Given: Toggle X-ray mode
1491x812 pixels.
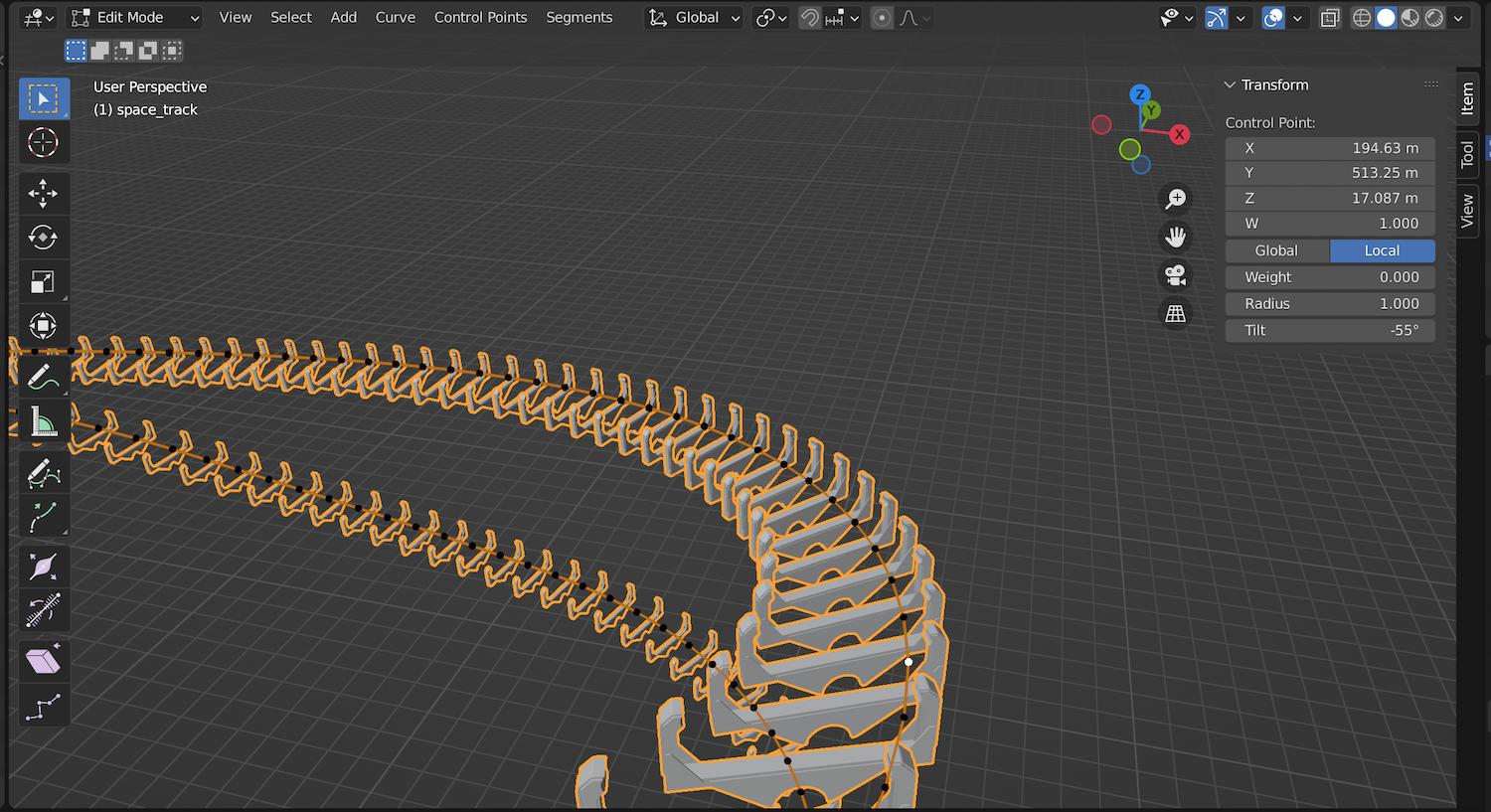Looking at the screenshot, I should (1330, 18).
